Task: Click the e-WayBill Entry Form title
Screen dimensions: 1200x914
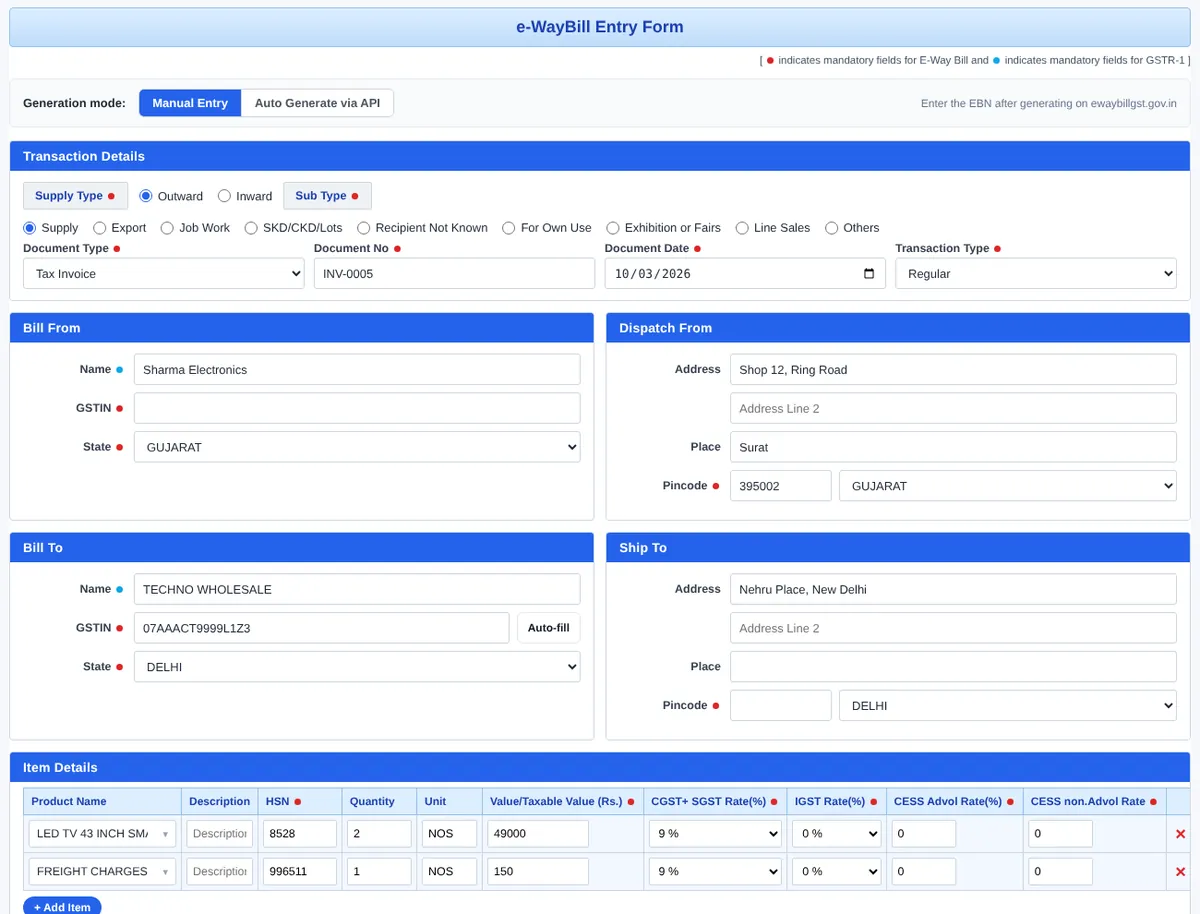Action: [600, 27]
